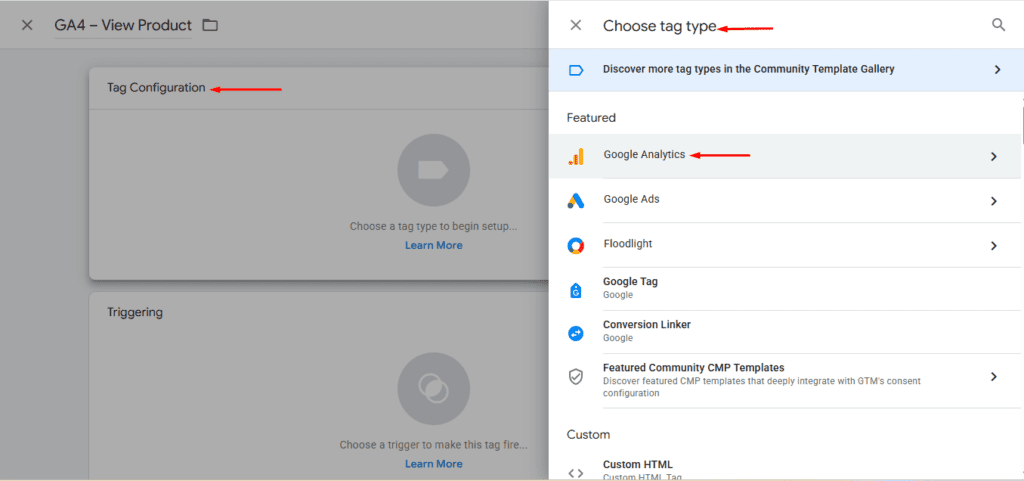Edit the GA4 – View Product tag name
The width and height of the screenshot is (1024, 481).
pyautogui.click(x=123, y=25)
